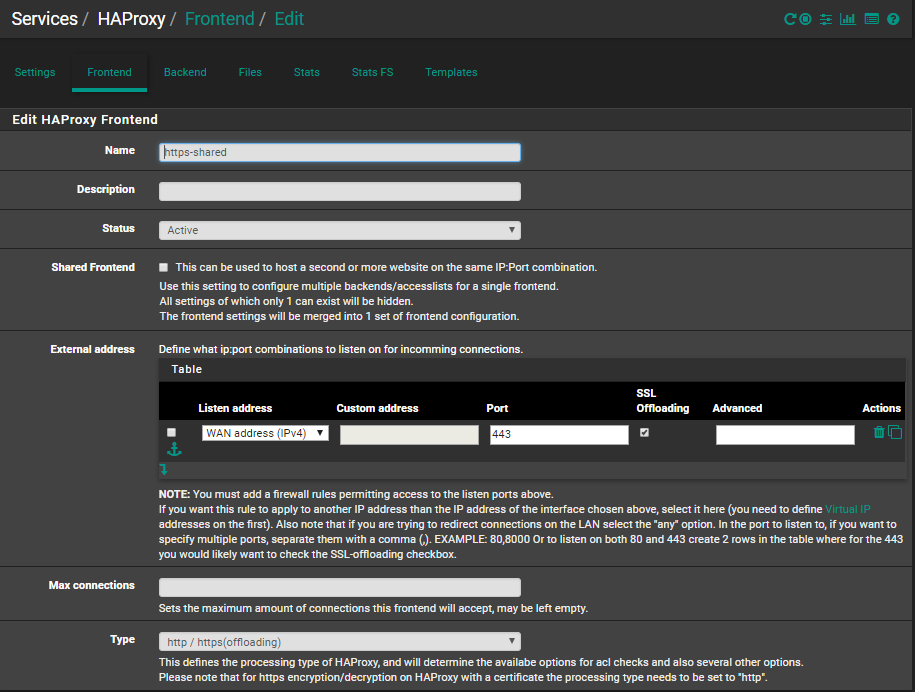Uncheck the SSL Offloading checkbox
915x692 pixels.
[645, 432]
